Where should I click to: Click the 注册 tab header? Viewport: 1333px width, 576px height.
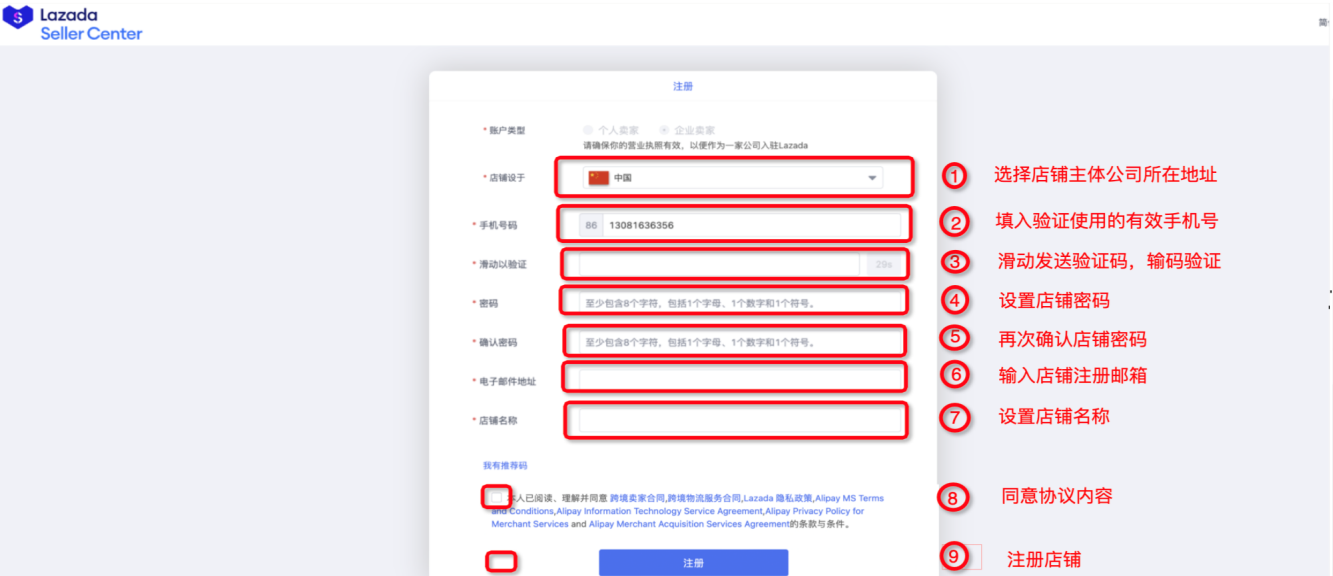tap(683, 87)
